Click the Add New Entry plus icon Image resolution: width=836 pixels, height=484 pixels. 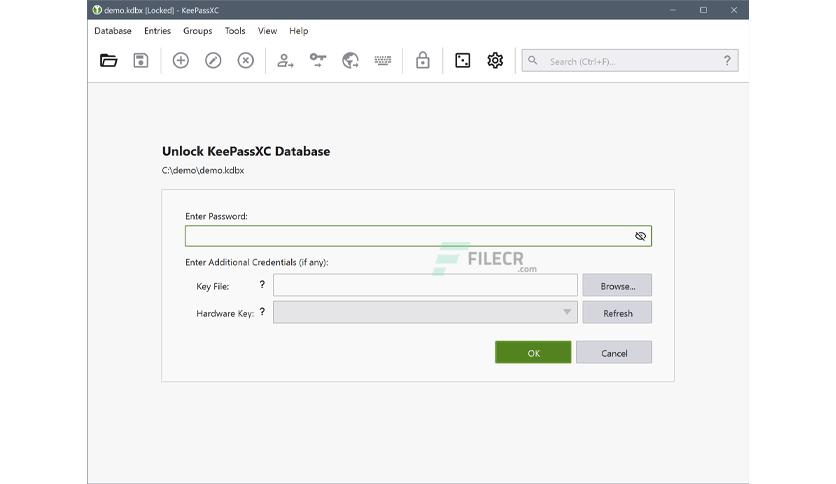(x=181, y=60)
